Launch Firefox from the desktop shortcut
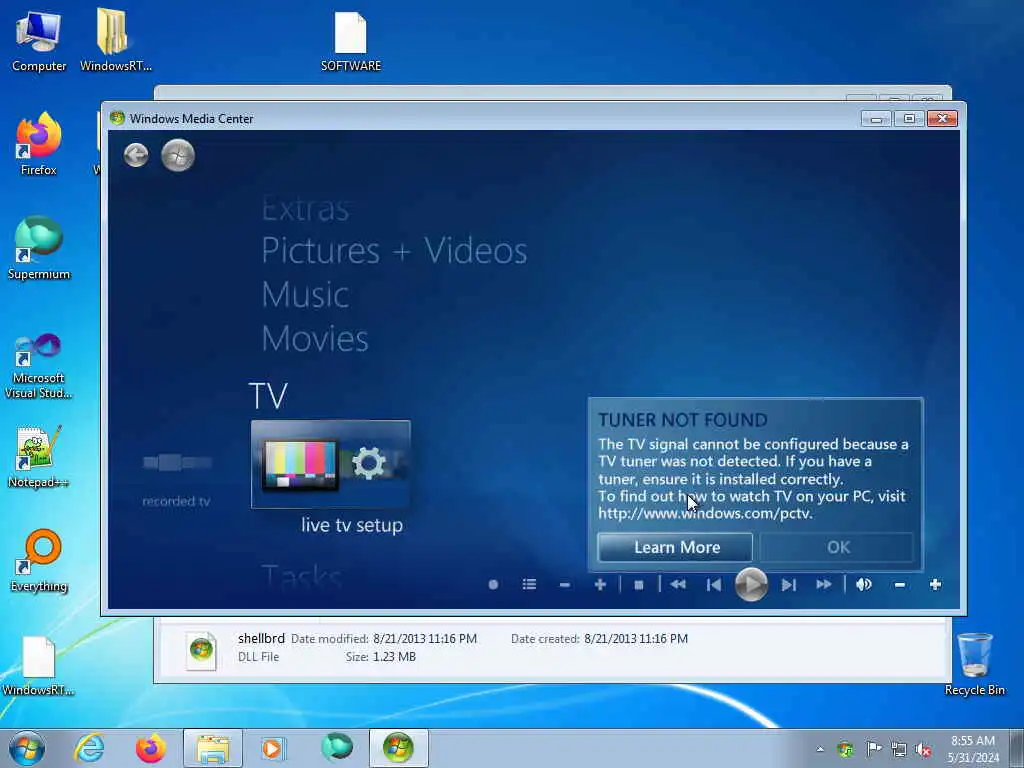 point(39,144)
